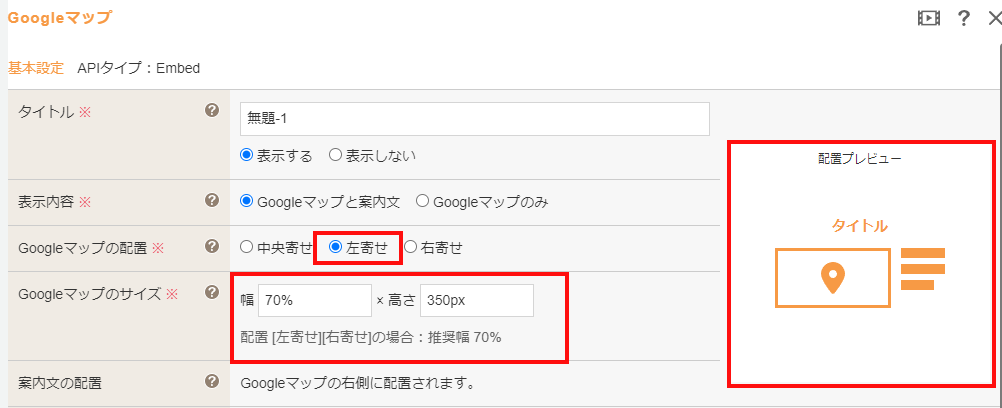Click the width field showing 70%
This screenshot has height=408, width=1002.
314,301
